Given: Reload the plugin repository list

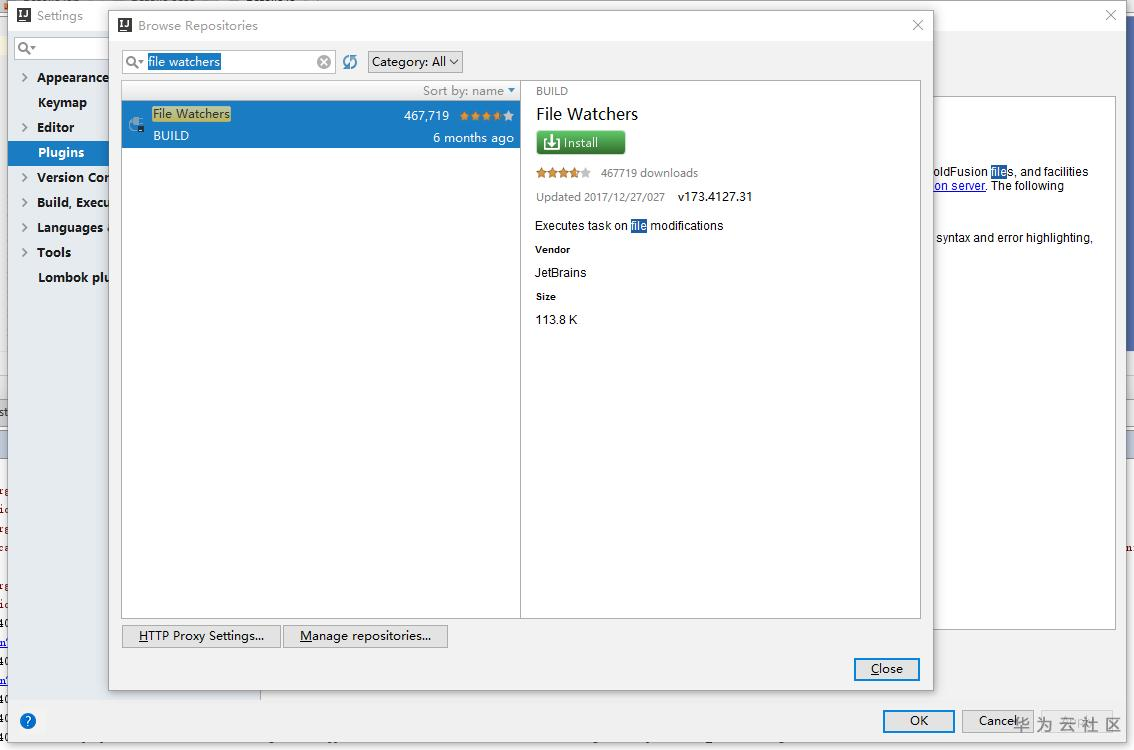Looking at the screenshot, I should point(350,62).
